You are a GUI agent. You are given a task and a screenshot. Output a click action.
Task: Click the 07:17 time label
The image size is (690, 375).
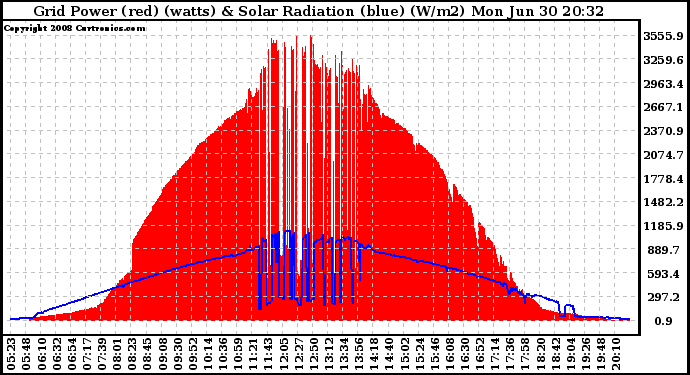click(87, 354)
